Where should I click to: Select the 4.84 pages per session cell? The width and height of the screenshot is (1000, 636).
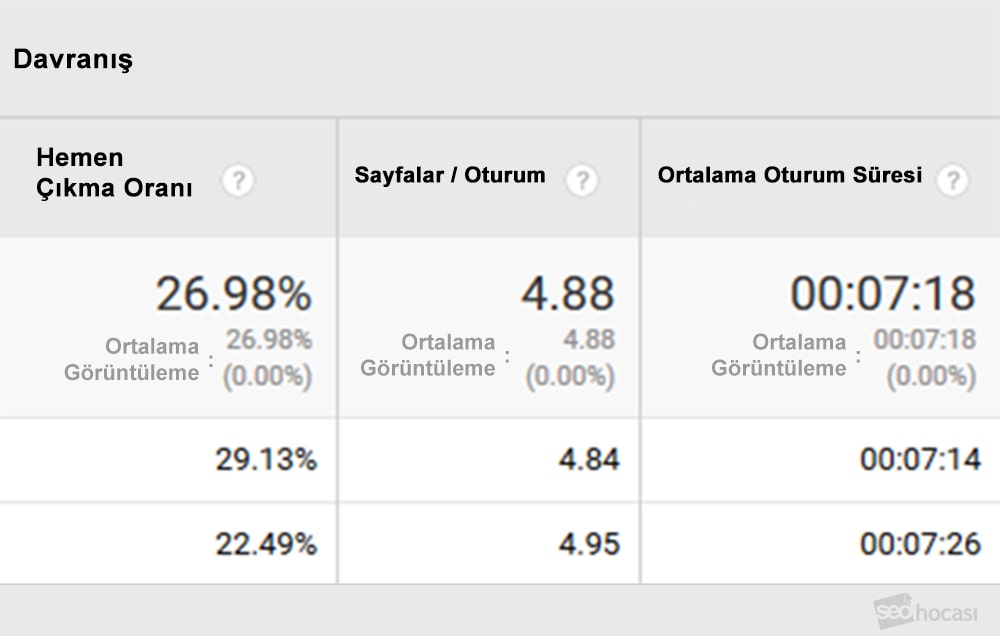589,460
